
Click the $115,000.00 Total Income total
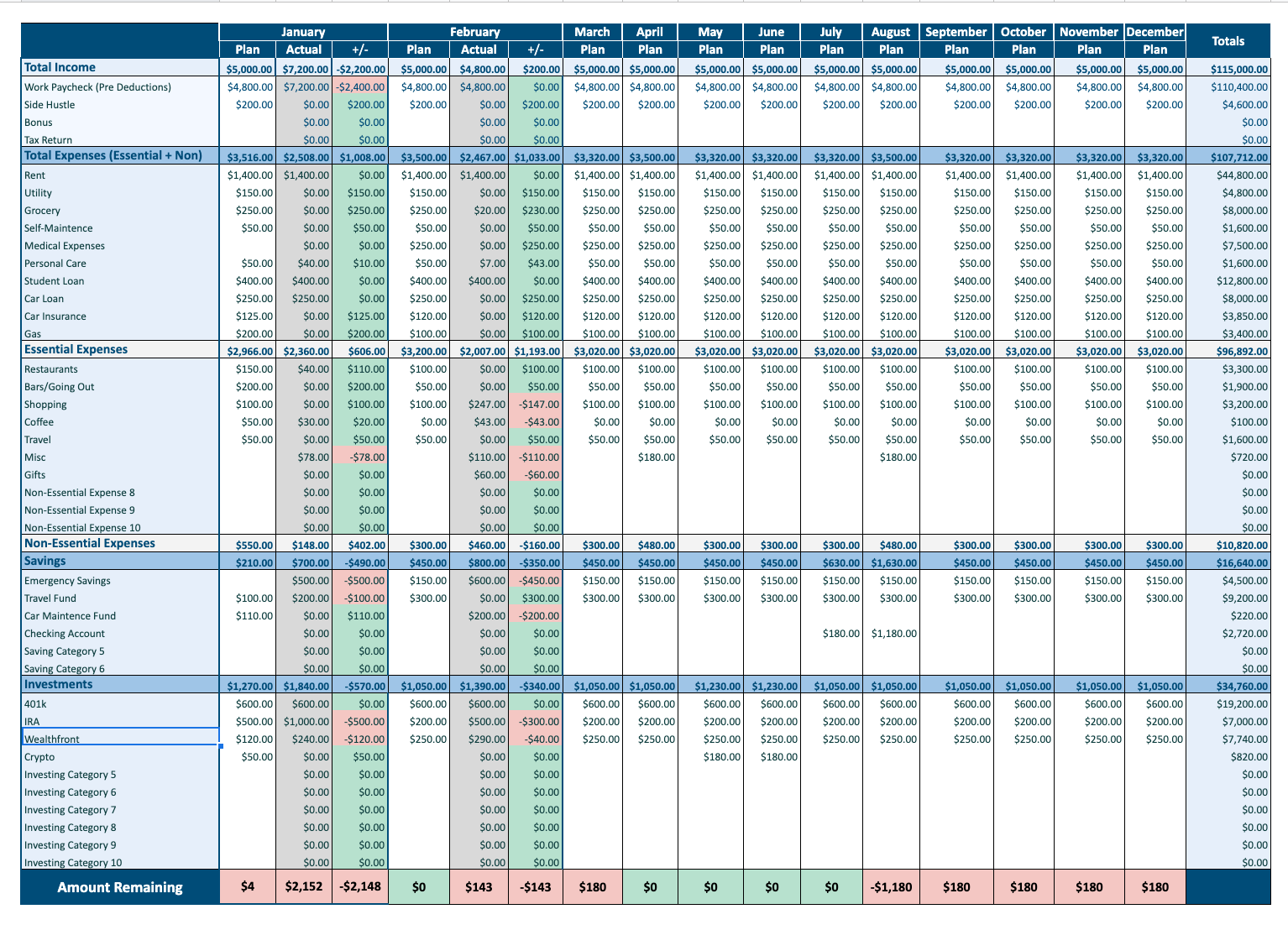point(1228,69)
